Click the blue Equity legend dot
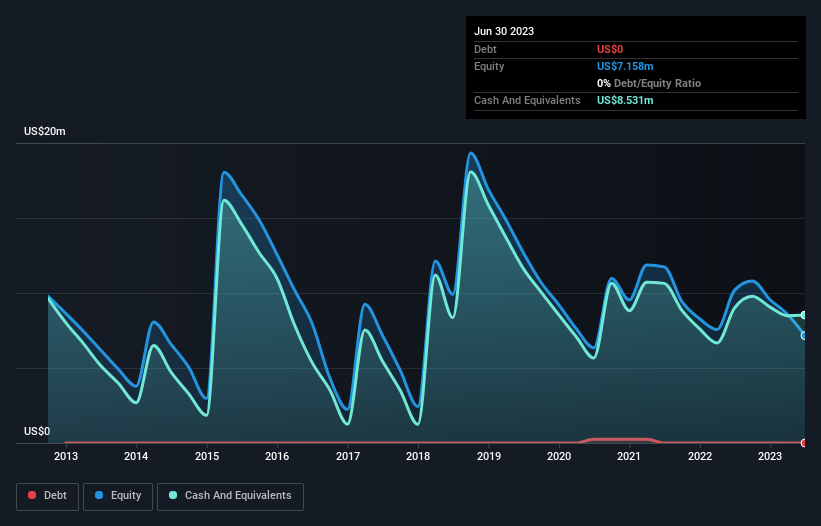 [x=99, y=495]
